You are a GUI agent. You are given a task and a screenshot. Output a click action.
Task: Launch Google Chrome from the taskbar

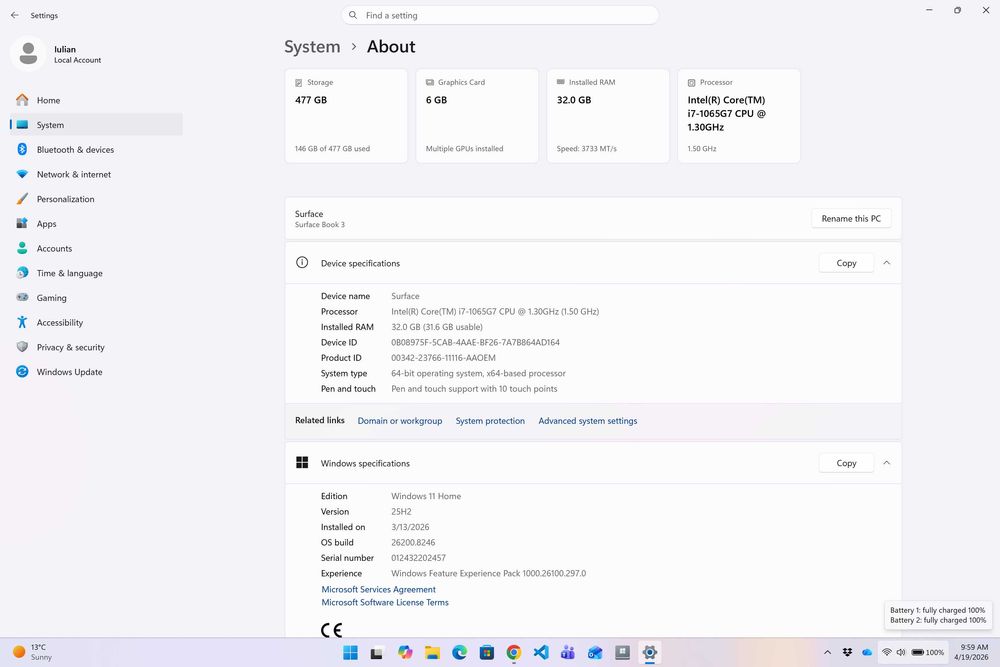514,652
